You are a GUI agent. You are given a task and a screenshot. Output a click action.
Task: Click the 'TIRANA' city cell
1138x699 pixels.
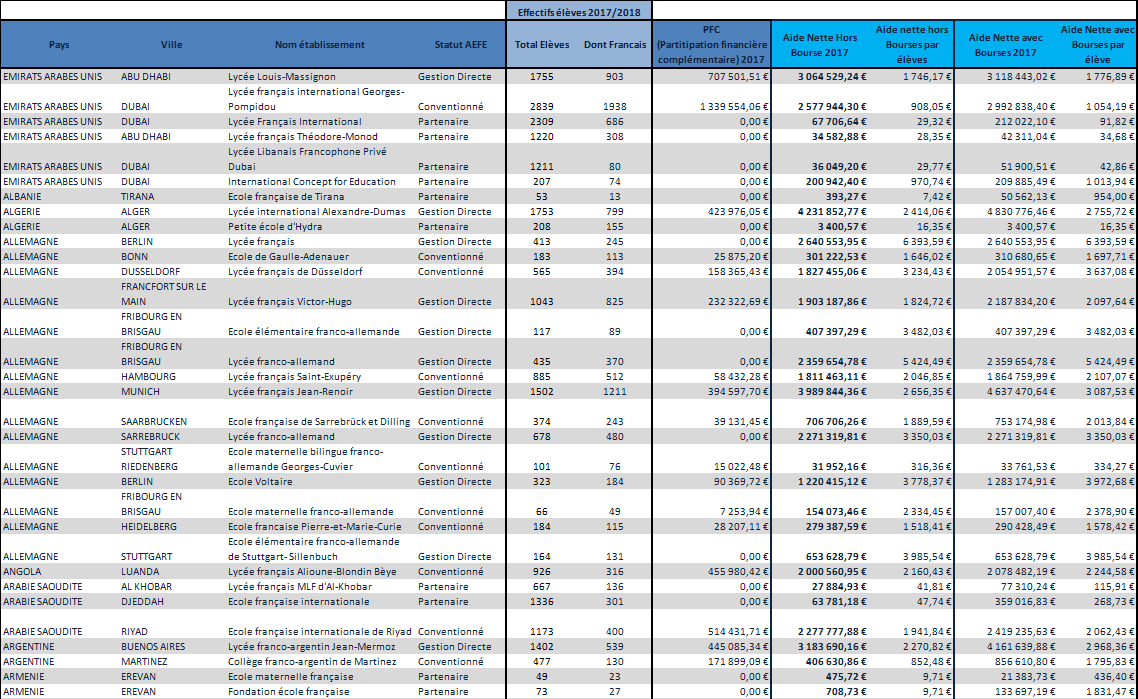(x=141, y=197)
